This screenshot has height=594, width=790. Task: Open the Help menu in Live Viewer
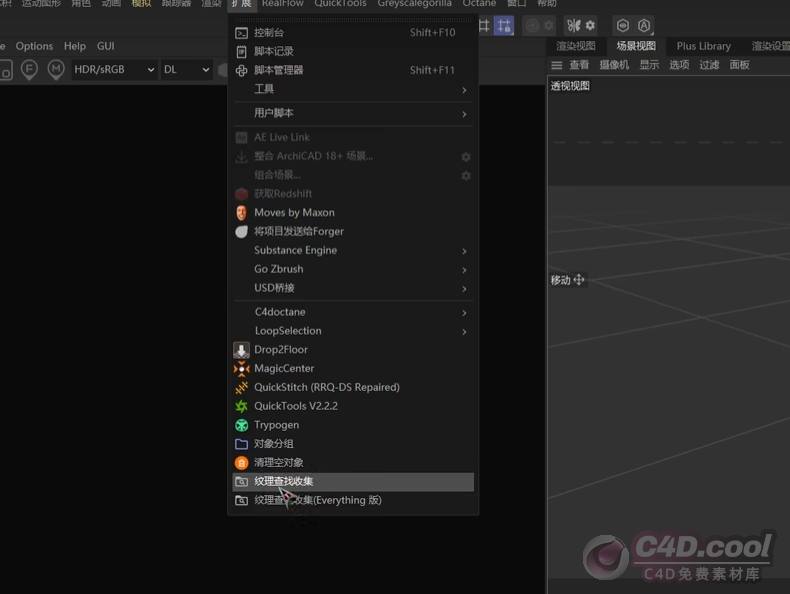coord(75,46)
